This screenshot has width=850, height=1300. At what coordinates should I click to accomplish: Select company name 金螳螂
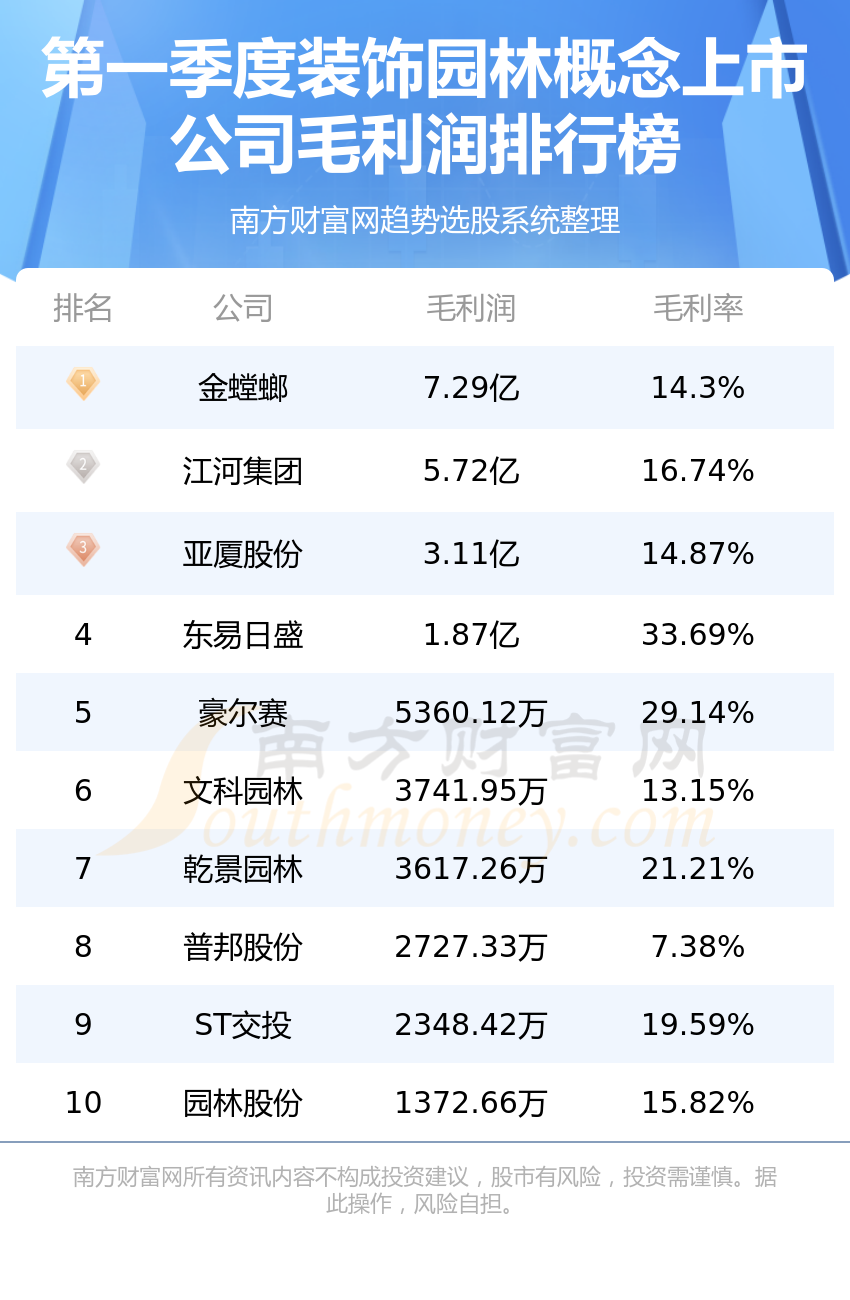coord(243,387)
